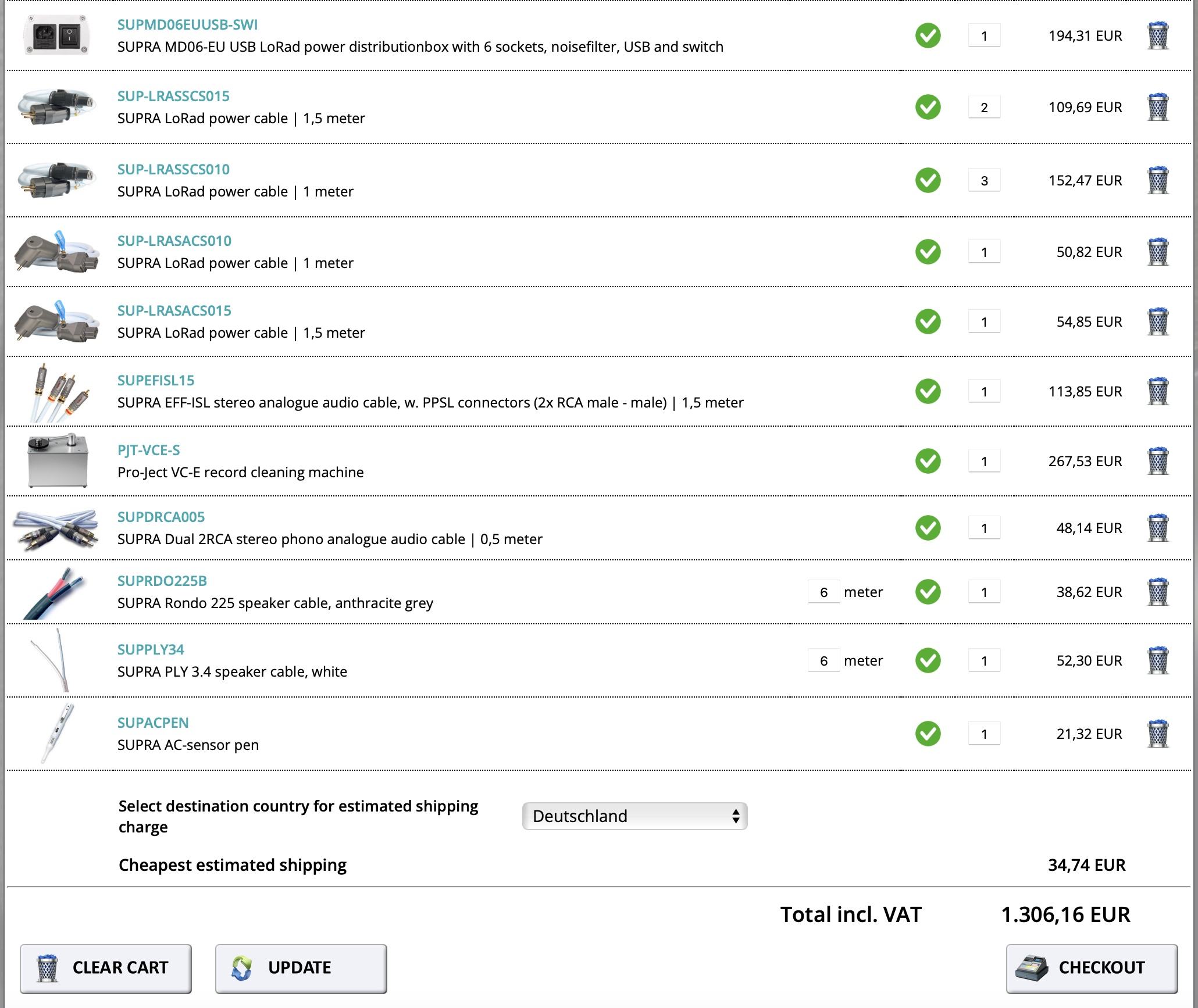The image size is (1198, 1008).
Task: Edit meter length field for SUPPLY34
Action: coord(823,660)
